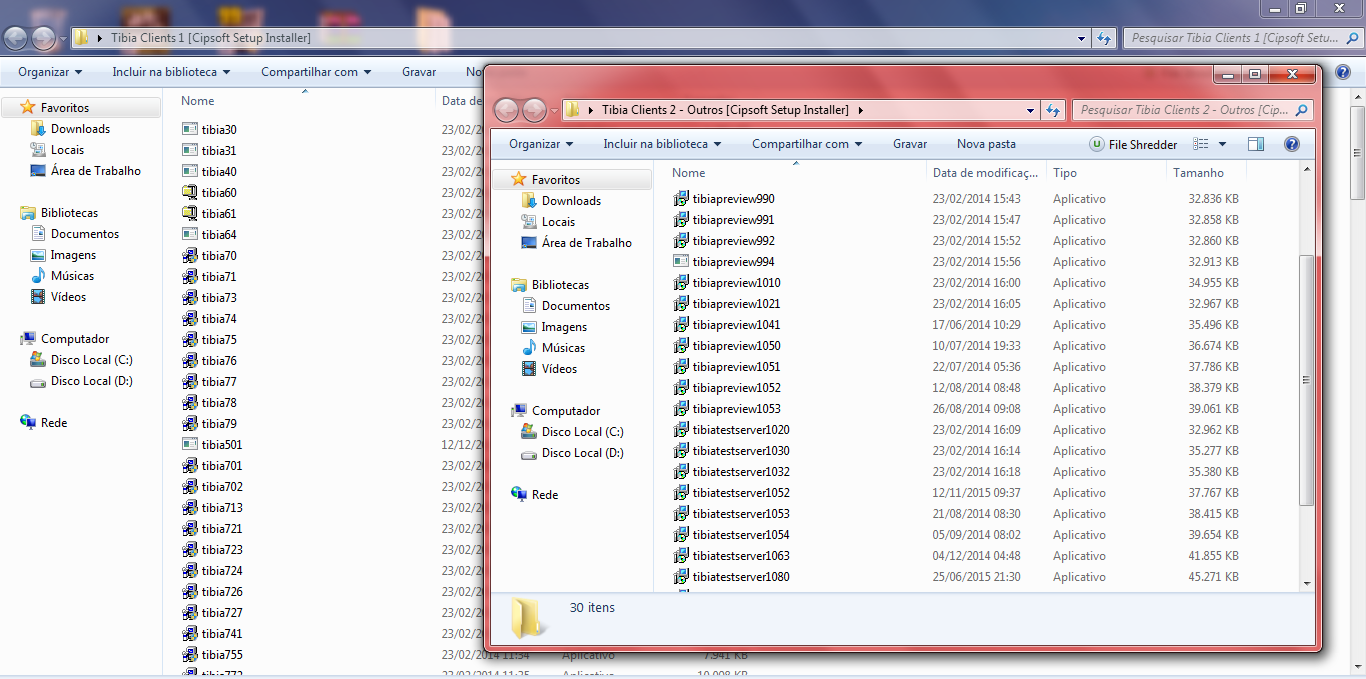Toggle the preview pane in Tibia Clients 2
The image size is (1366, 679).
[x=1256, y=144]
